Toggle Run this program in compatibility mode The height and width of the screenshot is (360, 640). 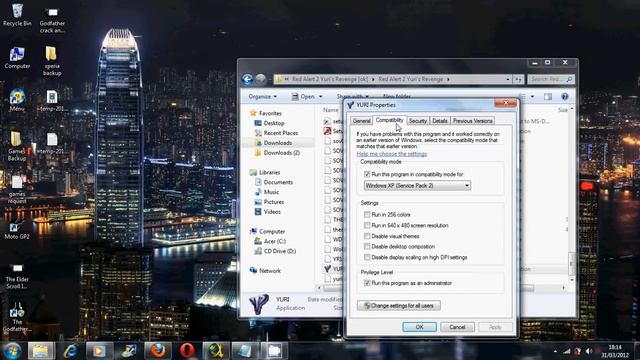367,174
